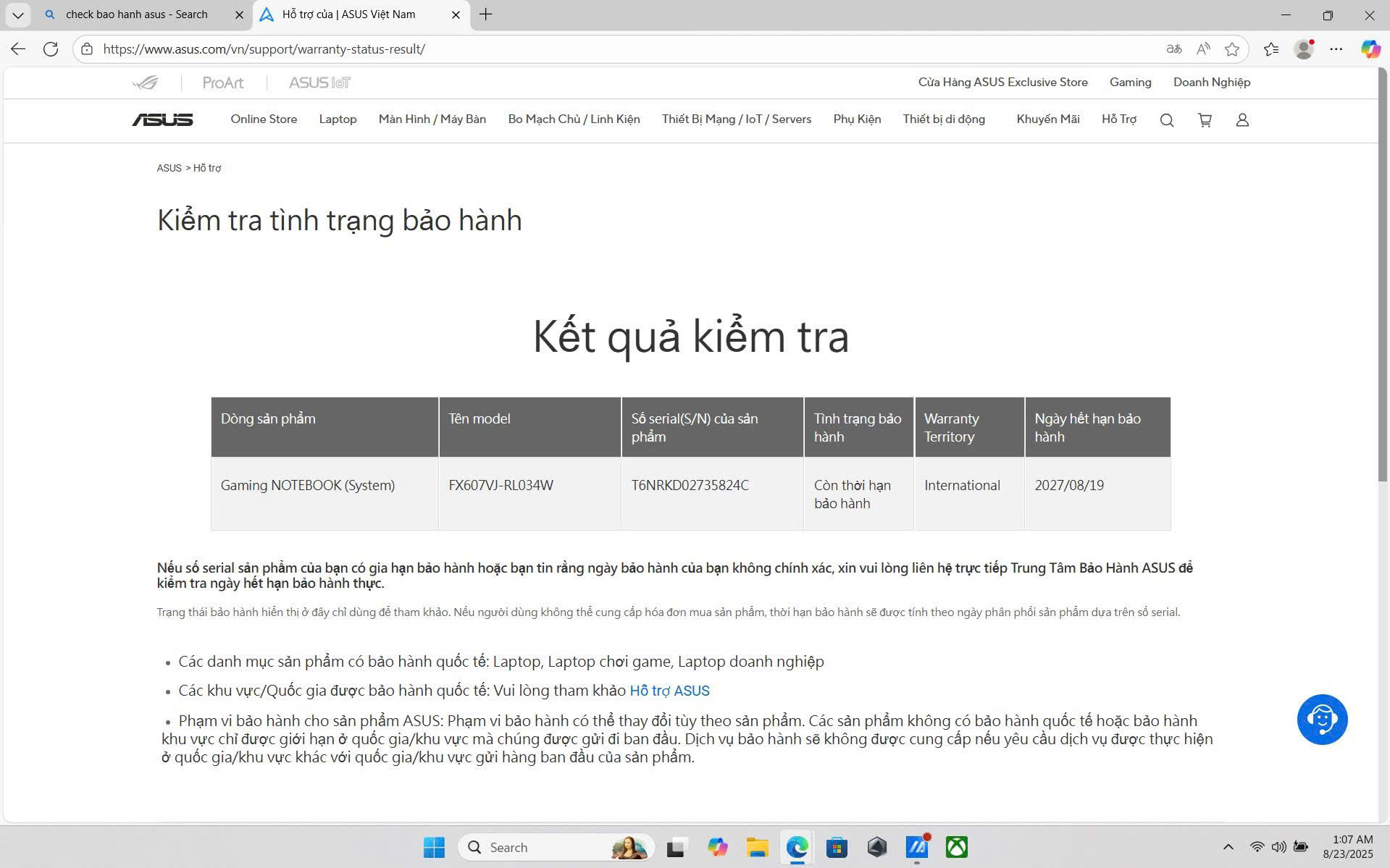The height and width of the screenshot is (868, 1390).
Task: Add page to favorites star
Action: 1232,49
